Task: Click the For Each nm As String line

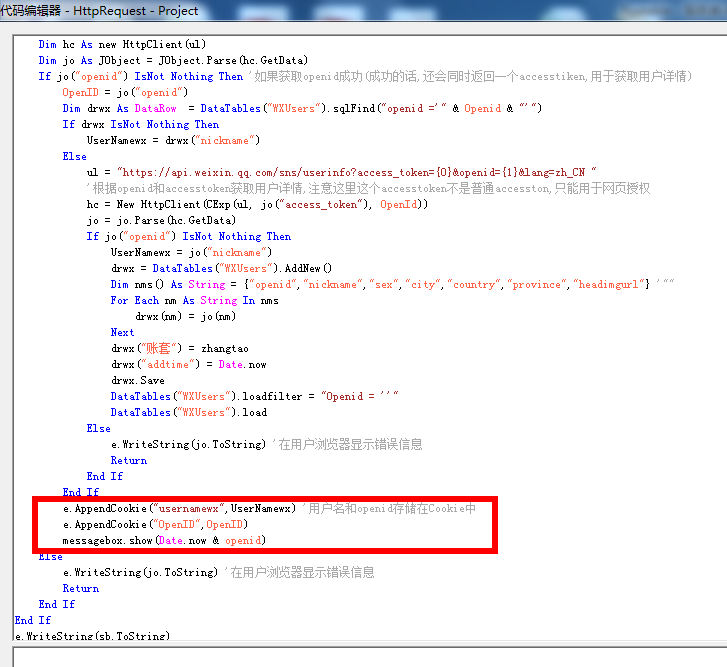Action: [x=194, y=300]
